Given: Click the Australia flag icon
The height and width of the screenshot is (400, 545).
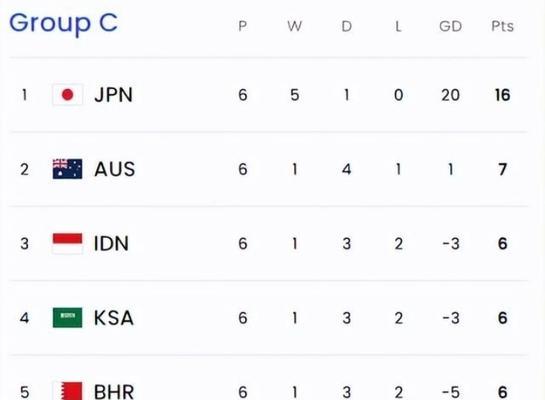Looking at the screenshot, I should click(67, 169).
